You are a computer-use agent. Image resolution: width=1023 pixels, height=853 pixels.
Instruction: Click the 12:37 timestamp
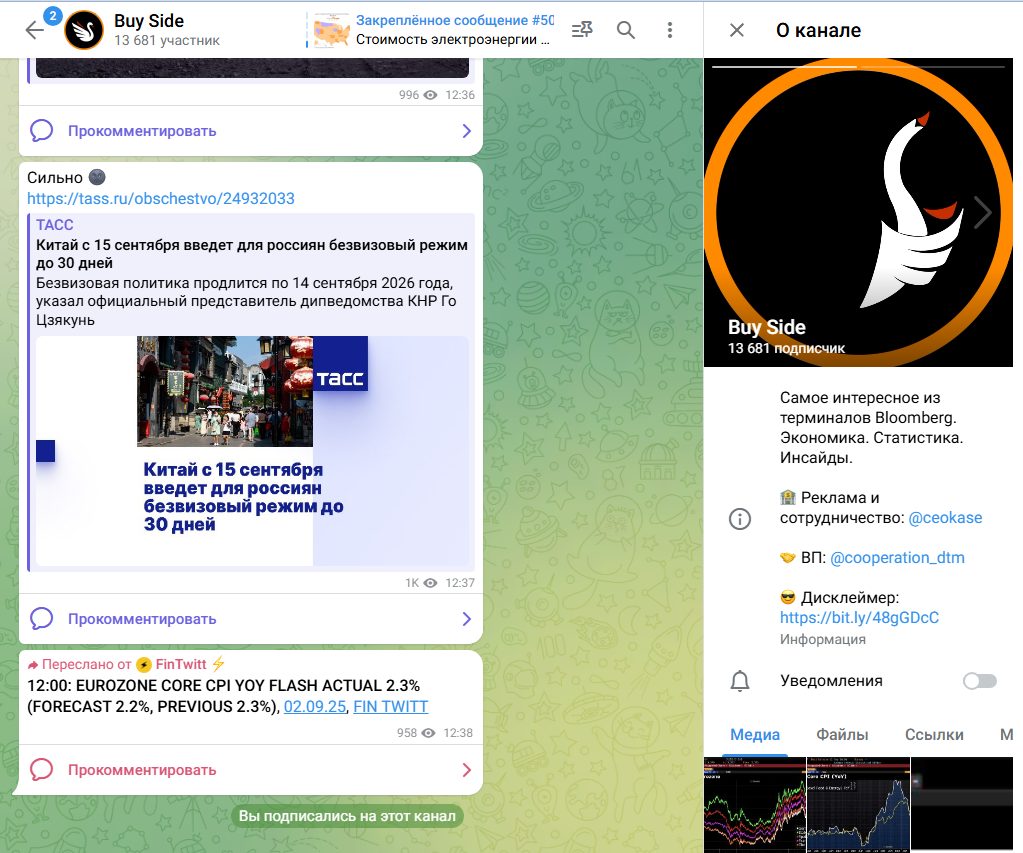point(460,583)
